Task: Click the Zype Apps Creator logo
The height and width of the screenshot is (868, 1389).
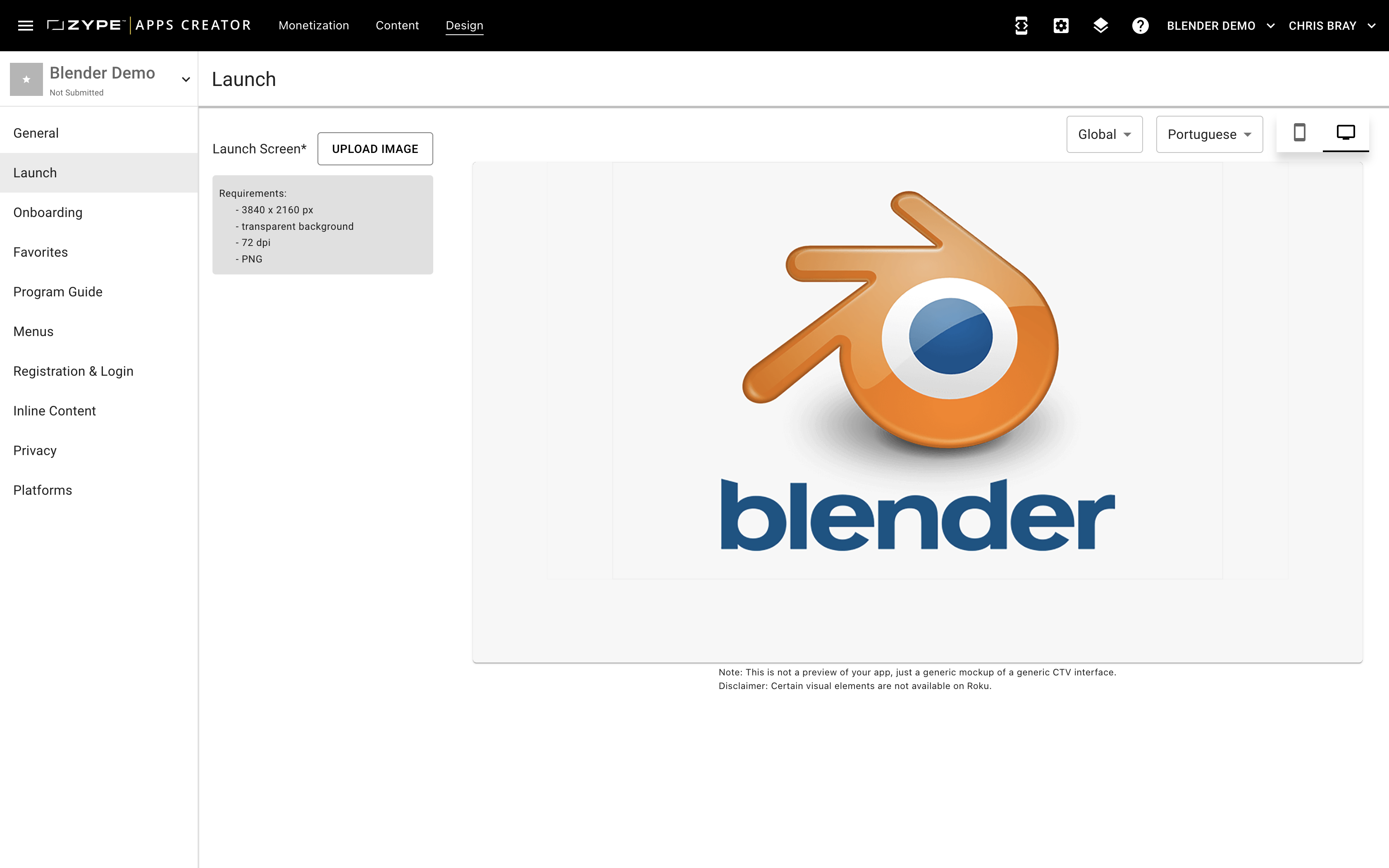Action: point(149,25)
